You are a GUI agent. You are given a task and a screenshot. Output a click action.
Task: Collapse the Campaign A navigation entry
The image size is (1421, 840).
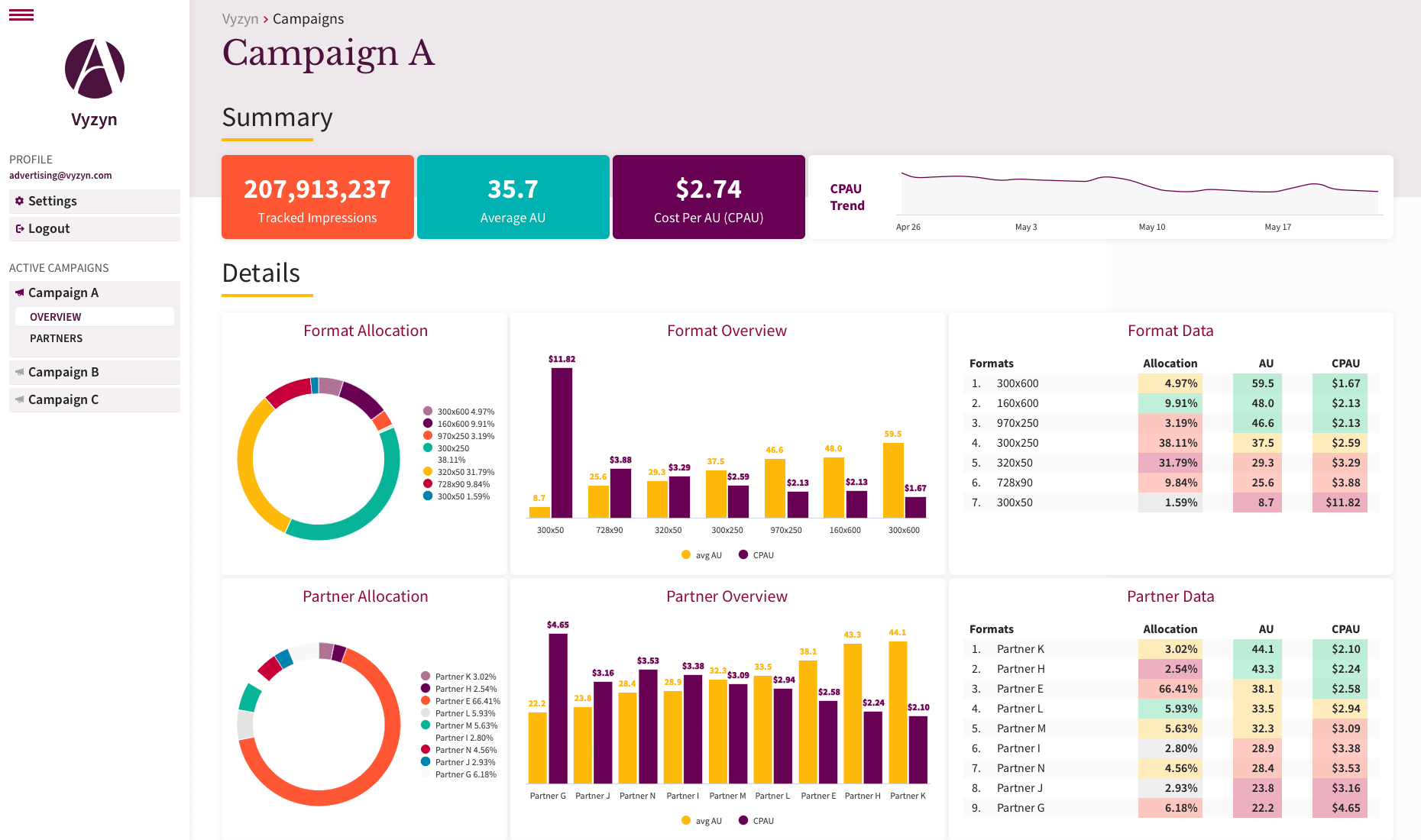click(63, 292)
